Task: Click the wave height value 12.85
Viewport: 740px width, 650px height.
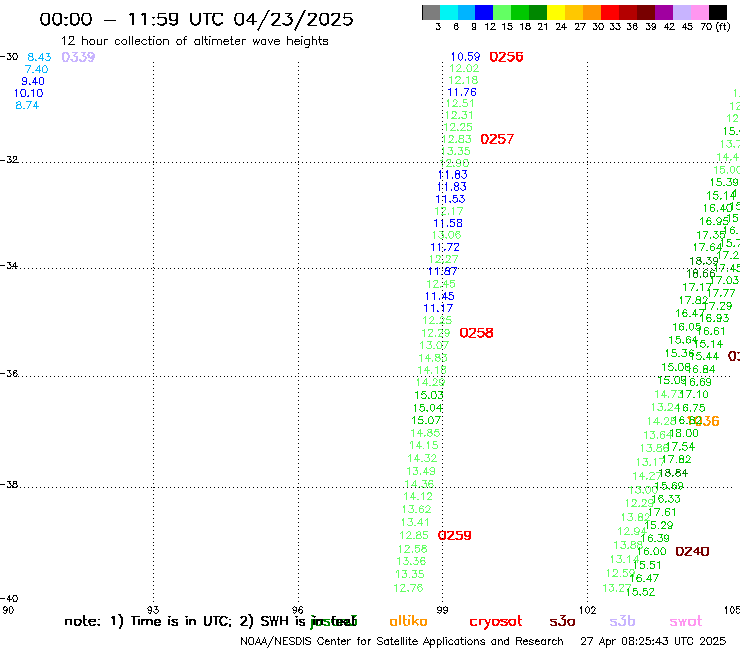Action: [x=414, y=536]
